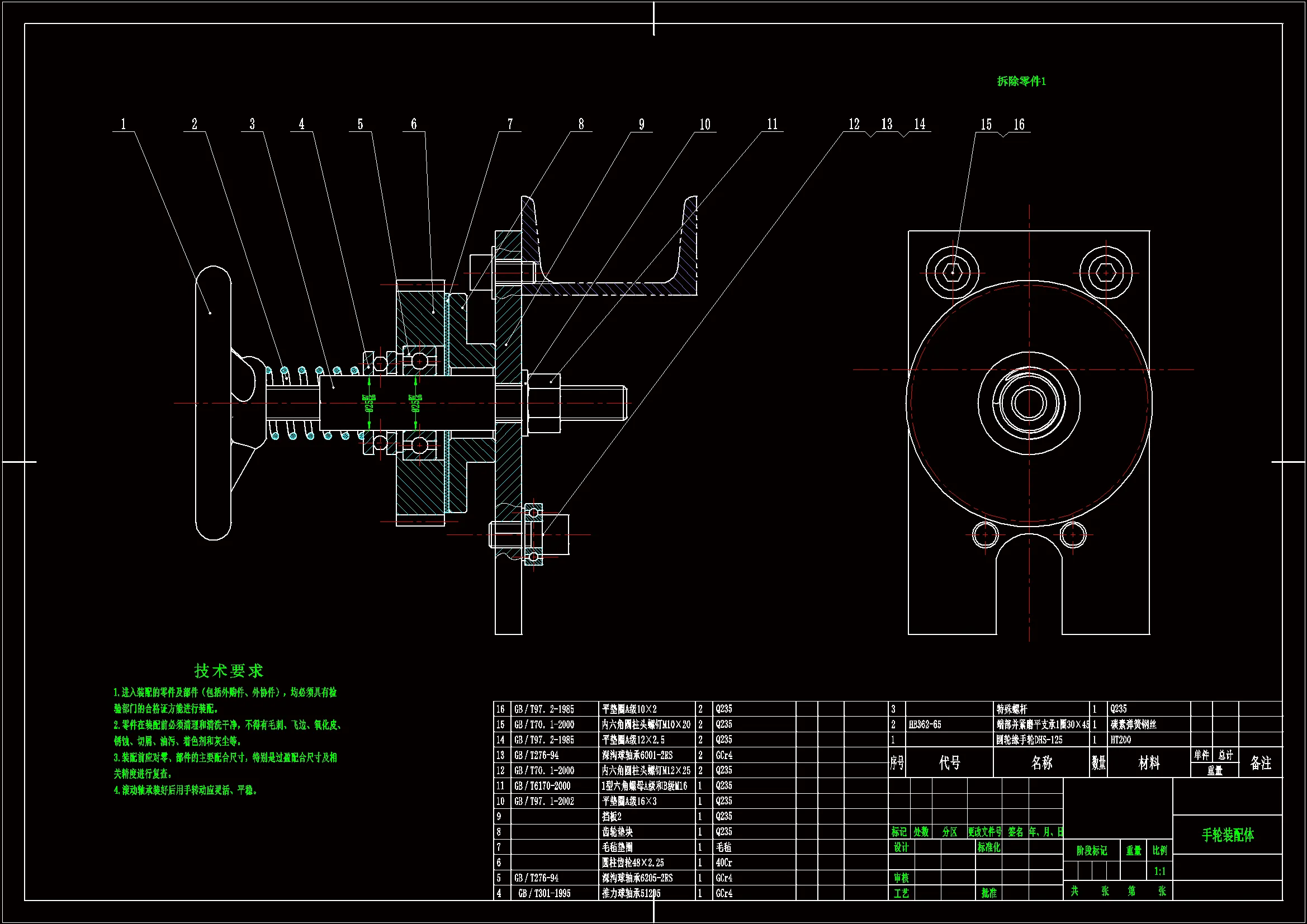This screenshot has height=924, width=1307.
Task: Click the 技术要求 heading text
Action: point(229,671)
